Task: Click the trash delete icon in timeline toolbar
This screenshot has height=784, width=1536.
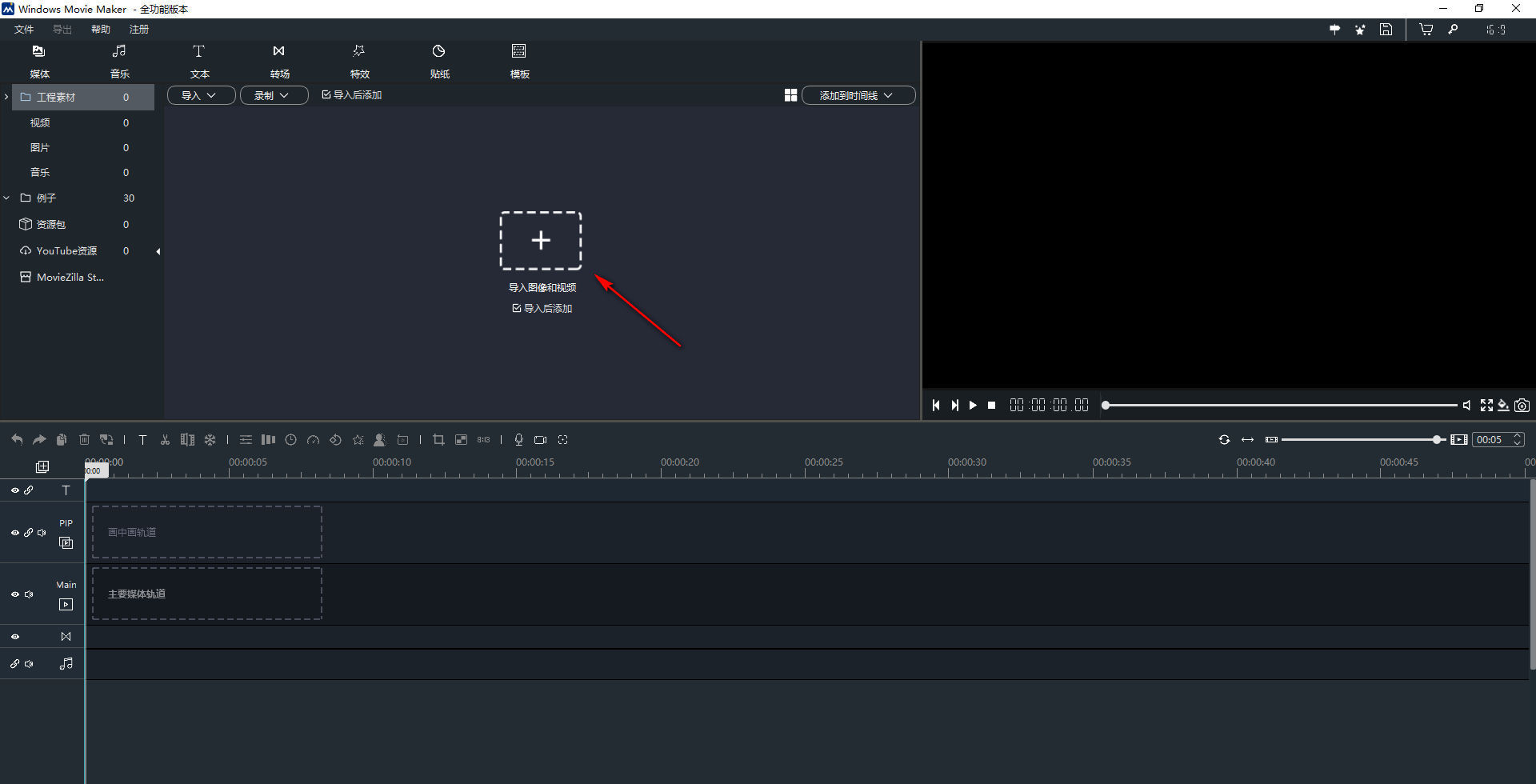Action: pyautogui.click(x=84, y=439)
